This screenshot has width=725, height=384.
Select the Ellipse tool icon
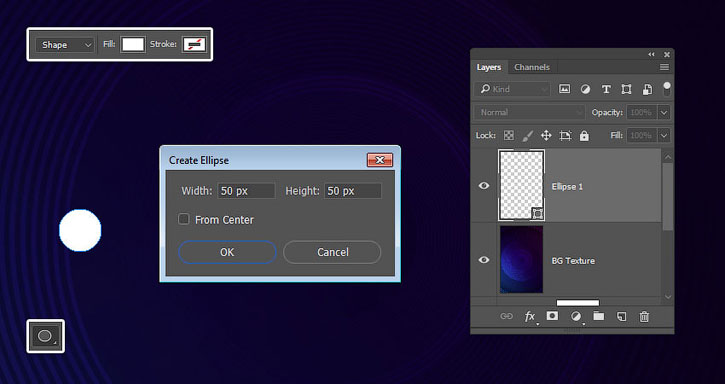[45, 336]
